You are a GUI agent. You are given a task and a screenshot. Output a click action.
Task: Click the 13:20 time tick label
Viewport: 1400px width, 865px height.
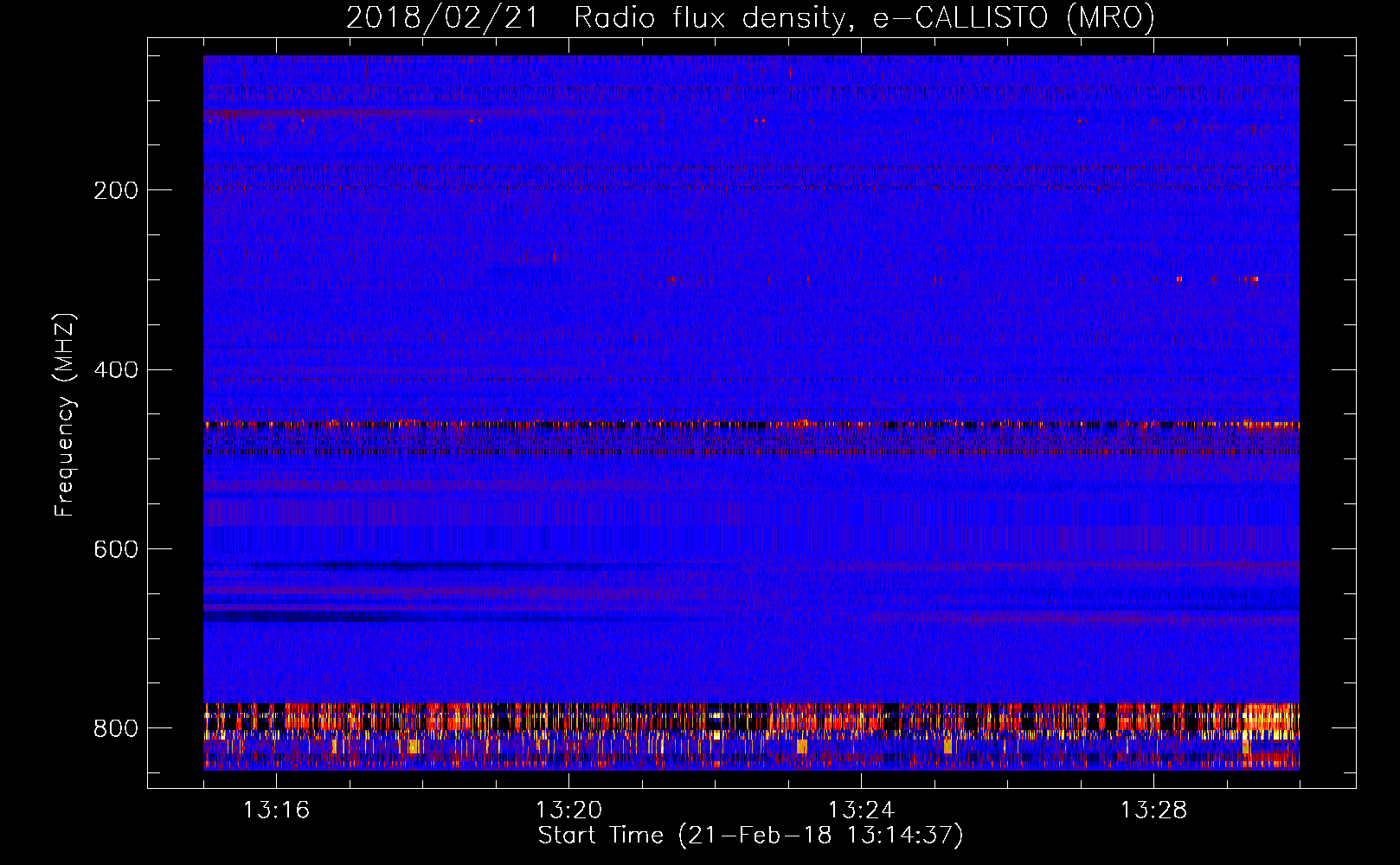568,811
